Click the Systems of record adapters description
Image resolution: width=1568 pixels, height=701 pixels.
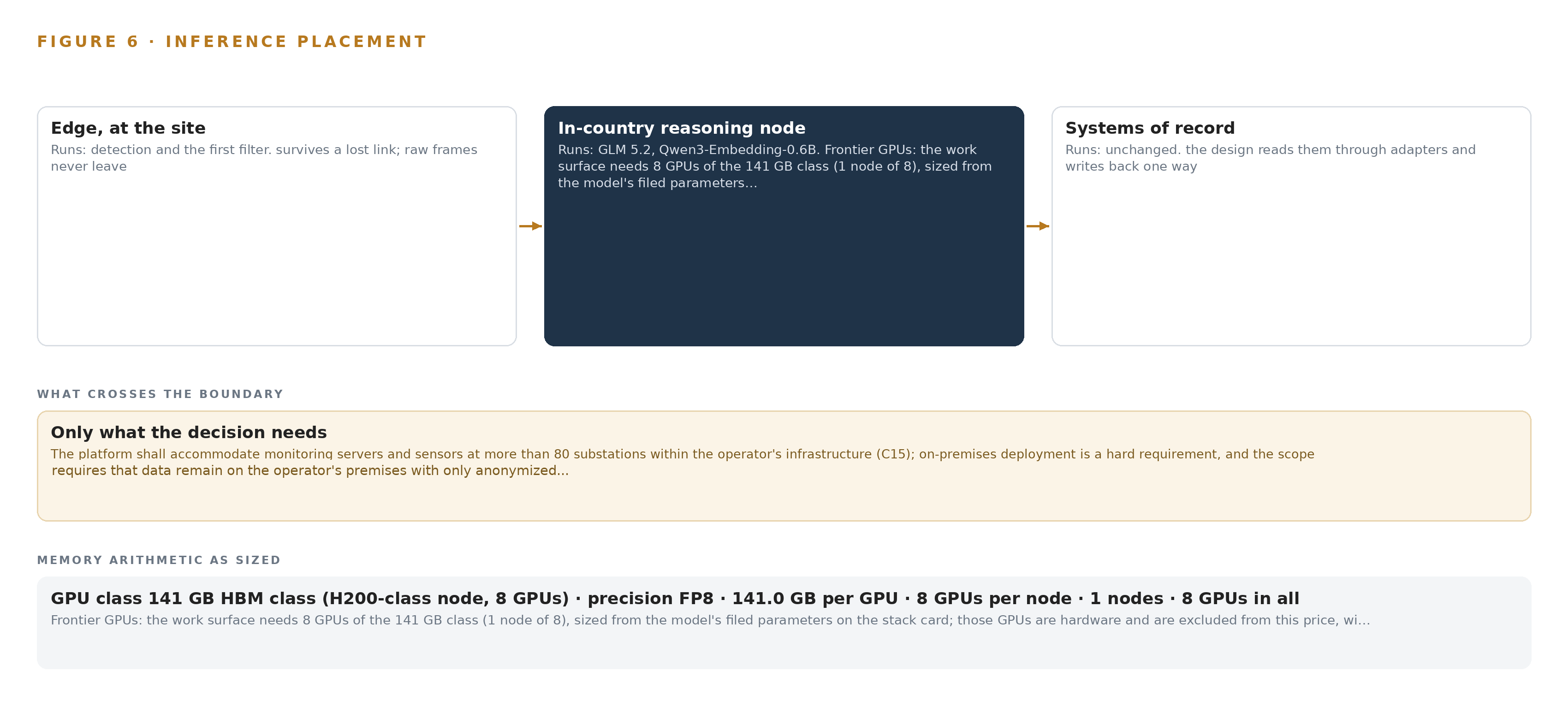1271,158
